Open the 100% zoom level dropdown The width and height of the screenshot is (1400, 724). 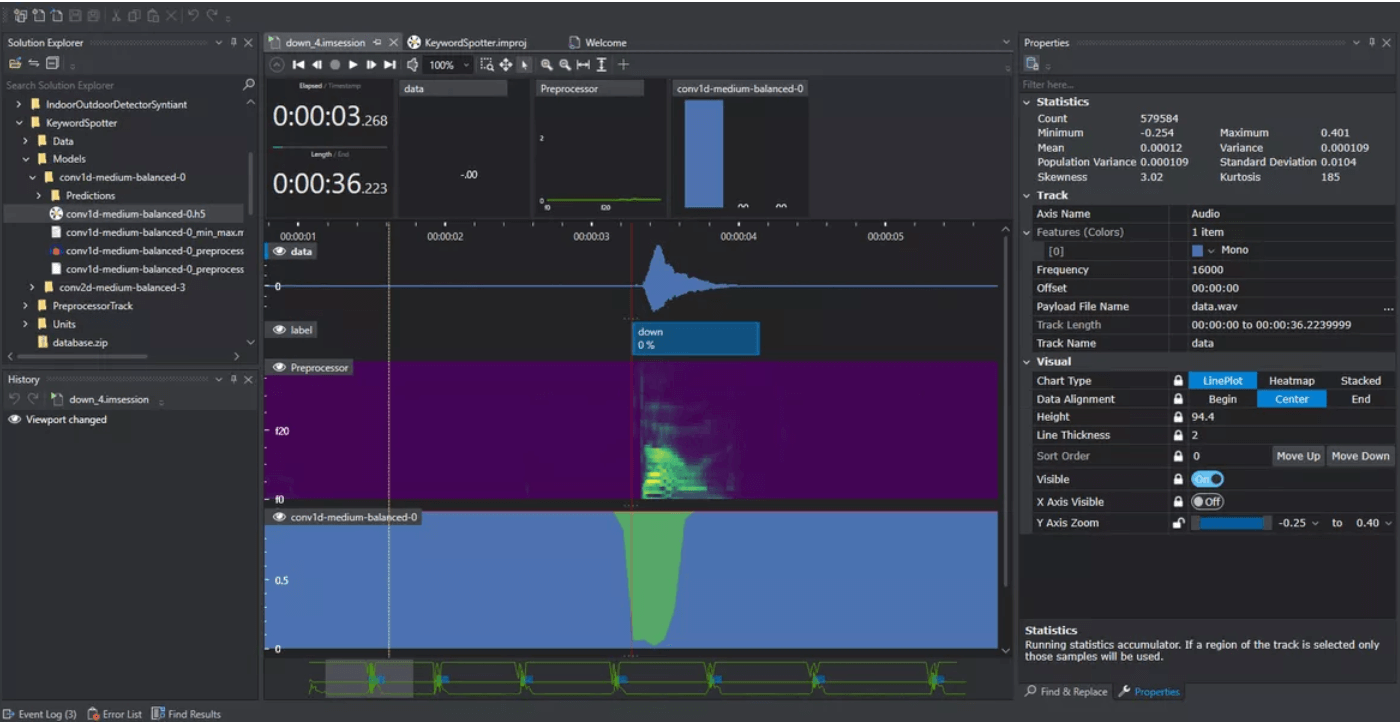(466, 64)
